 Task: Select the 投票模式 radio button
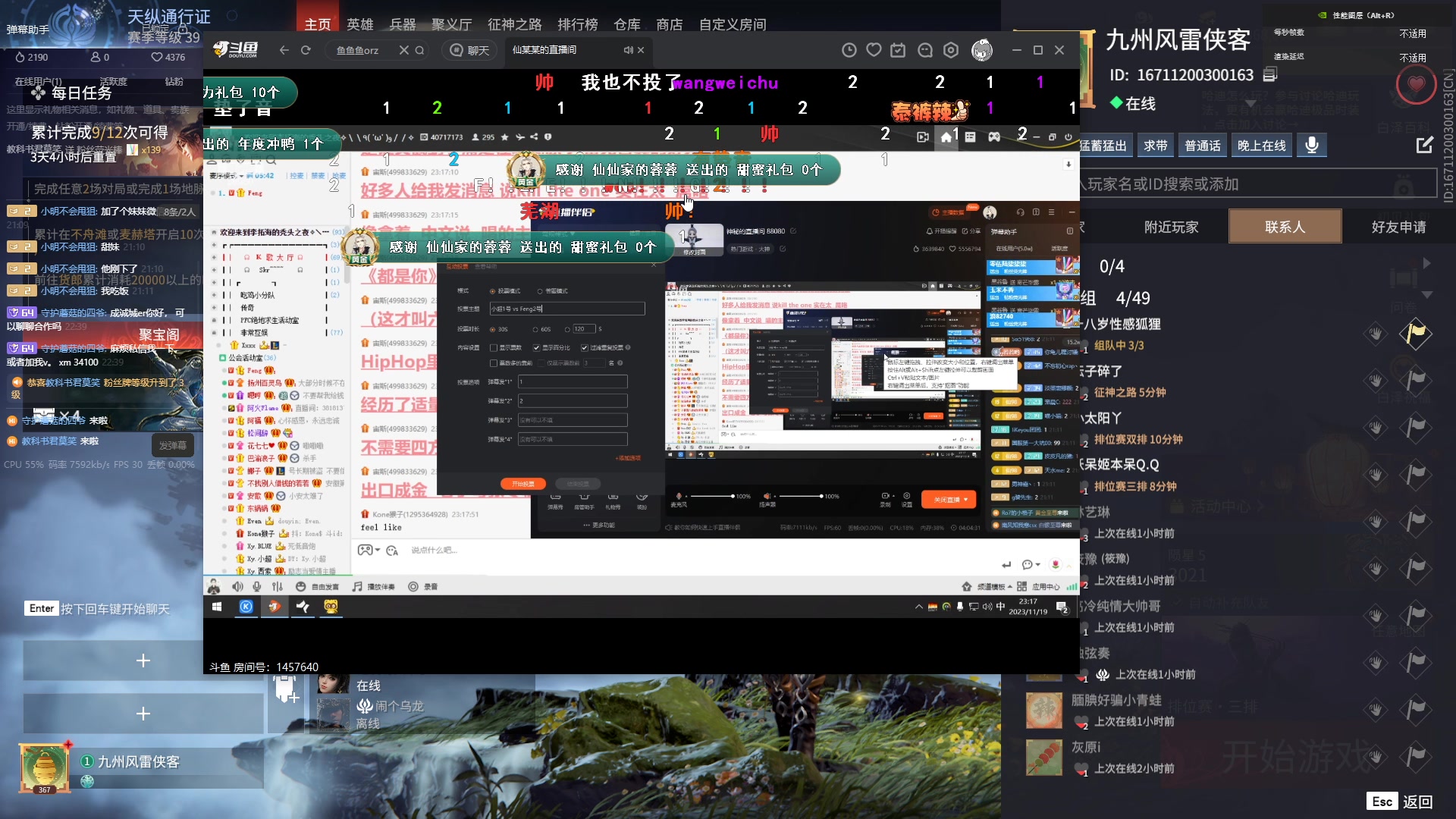493,291
